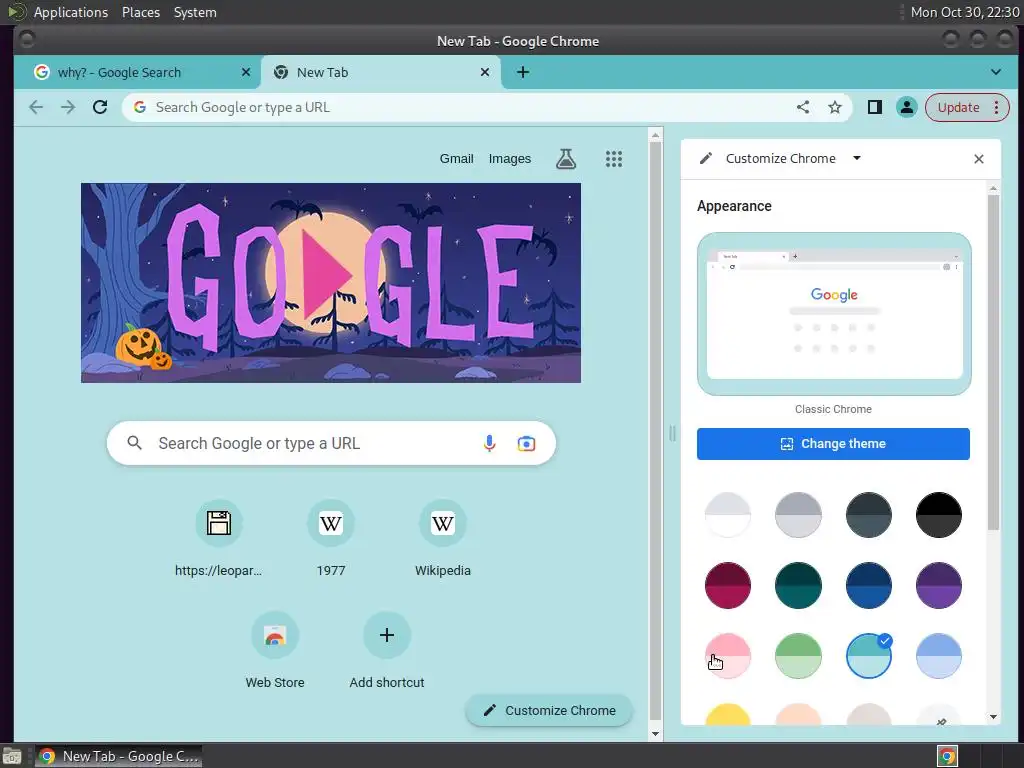Open the https://leopar... shortcut

click(219, 539)
